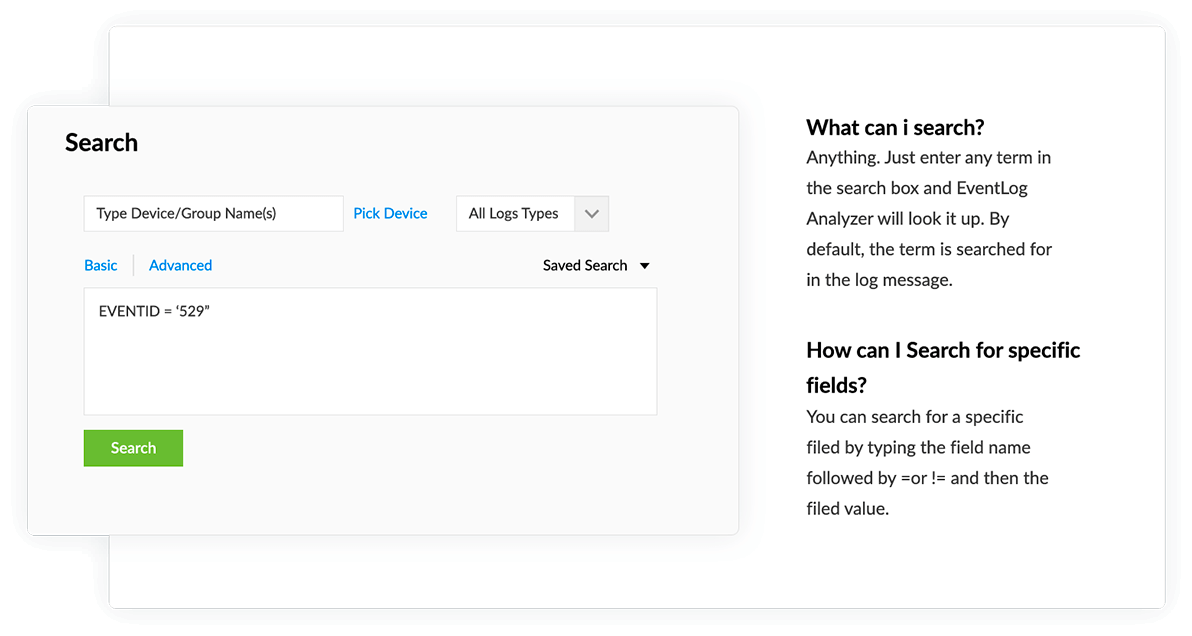The height and width of the screenshot is (636, 1192).
Task: Focus the Type Device/Group Name(s) field
Action: 213,214
